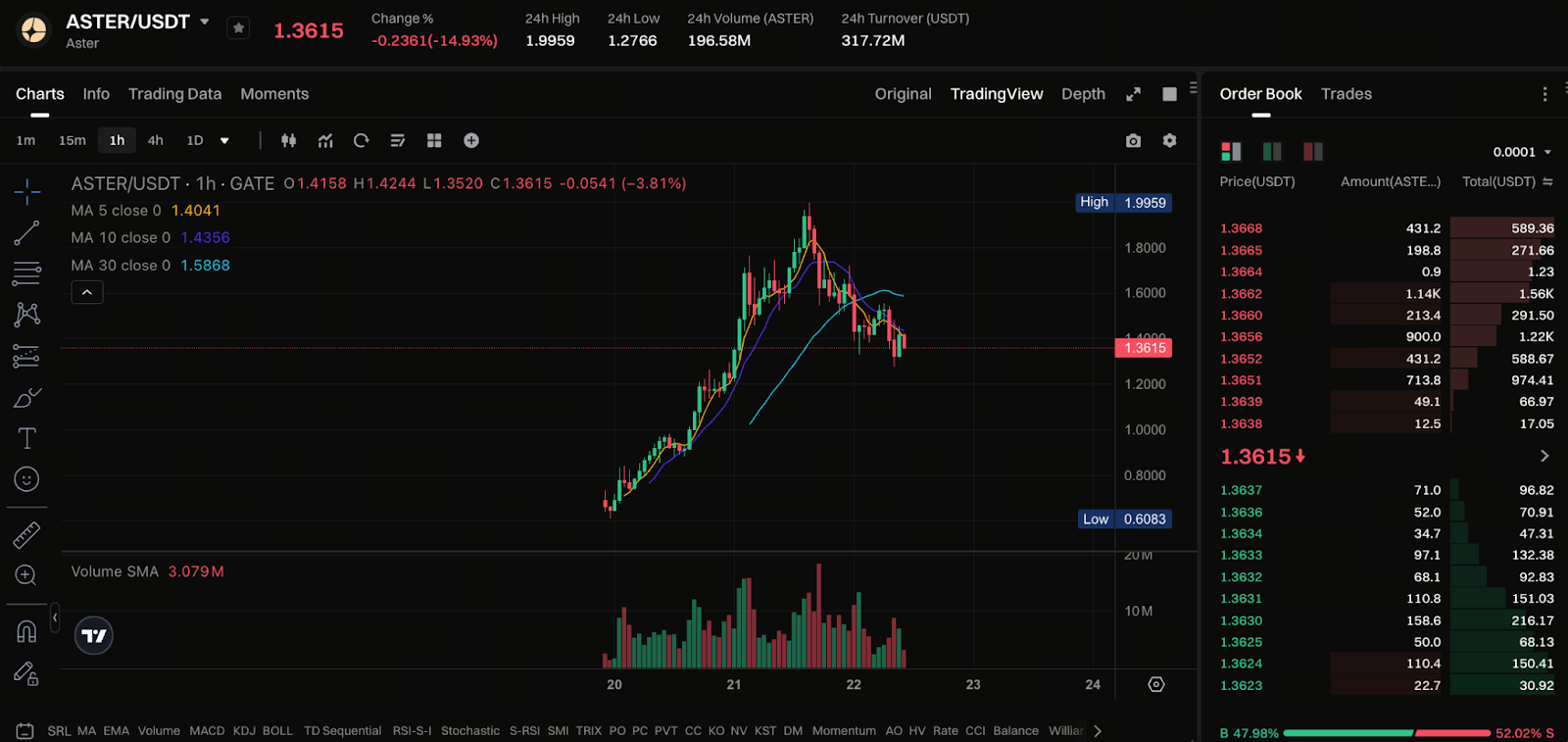Select the pattern nodes drawing tool
This screenshot has height=742, width=1568.
26,314
